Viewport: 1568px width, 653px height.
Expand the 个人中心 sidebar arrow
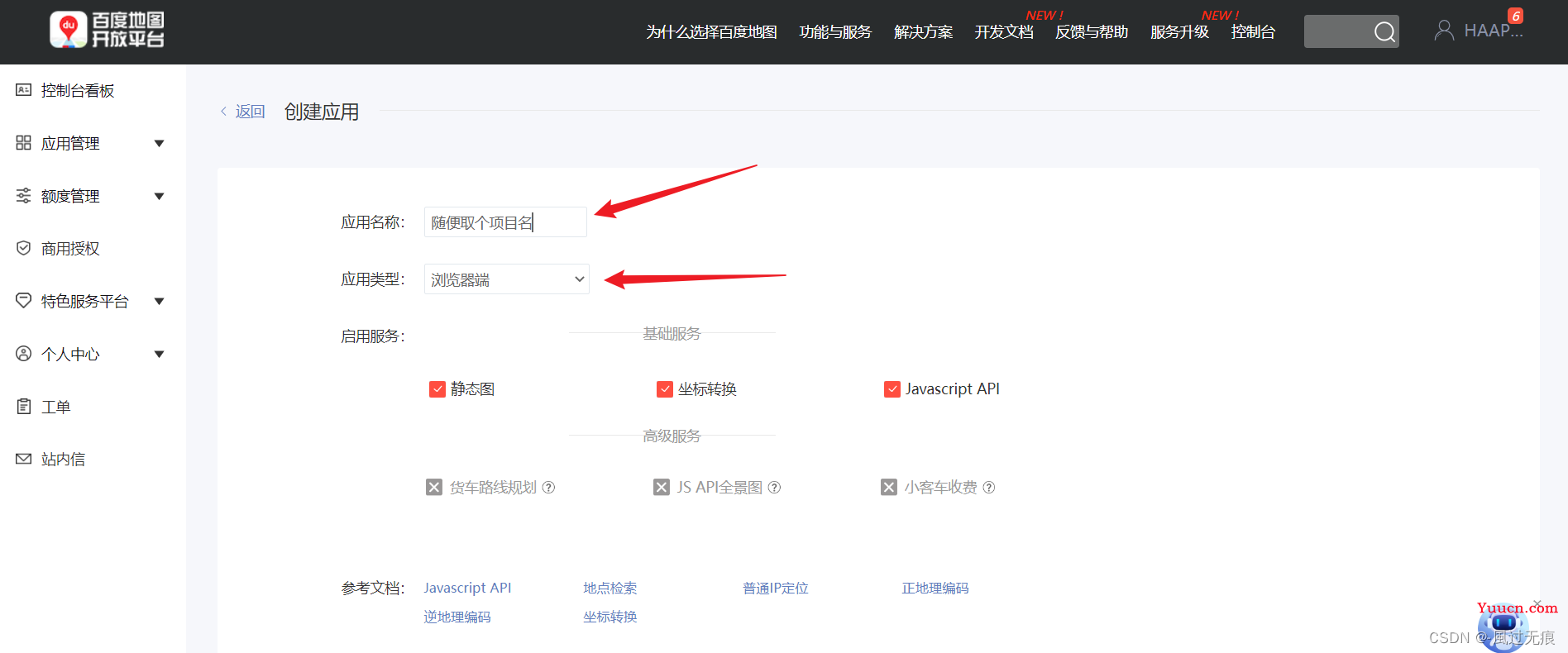point(160,355)
